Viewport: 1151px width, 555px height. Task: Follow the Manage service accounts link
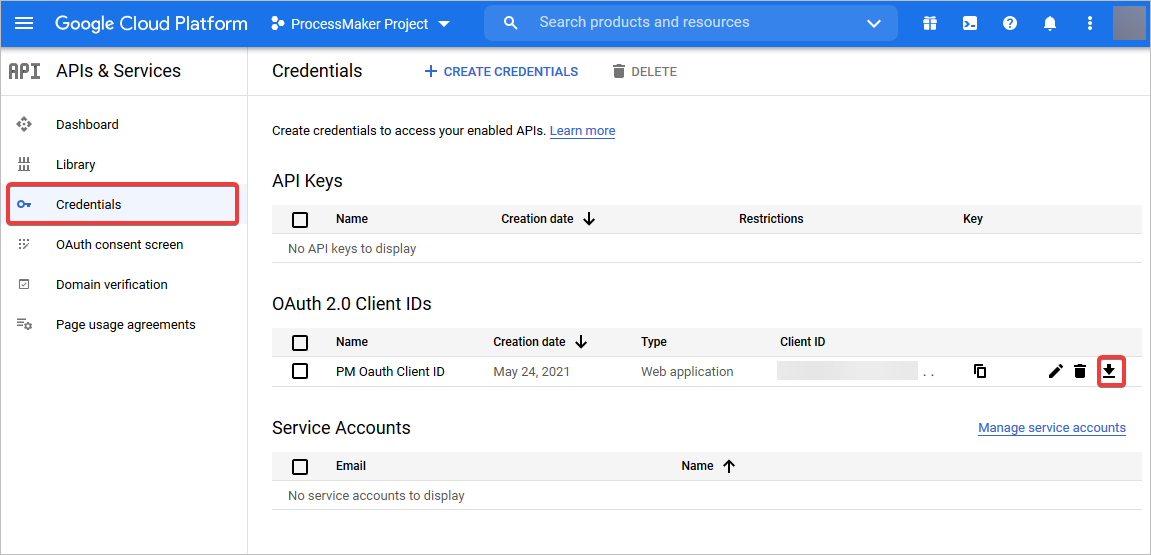[1051, 428]
